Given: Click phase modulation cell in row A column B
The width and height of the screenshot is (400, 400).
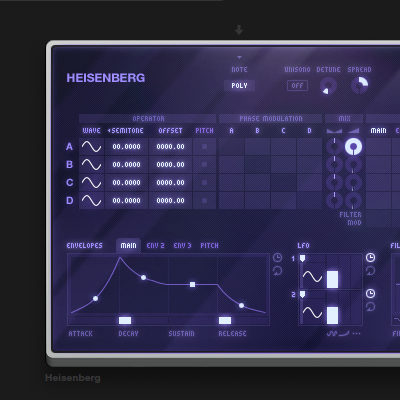Looking at the screenshot, I should pos(257,147).
